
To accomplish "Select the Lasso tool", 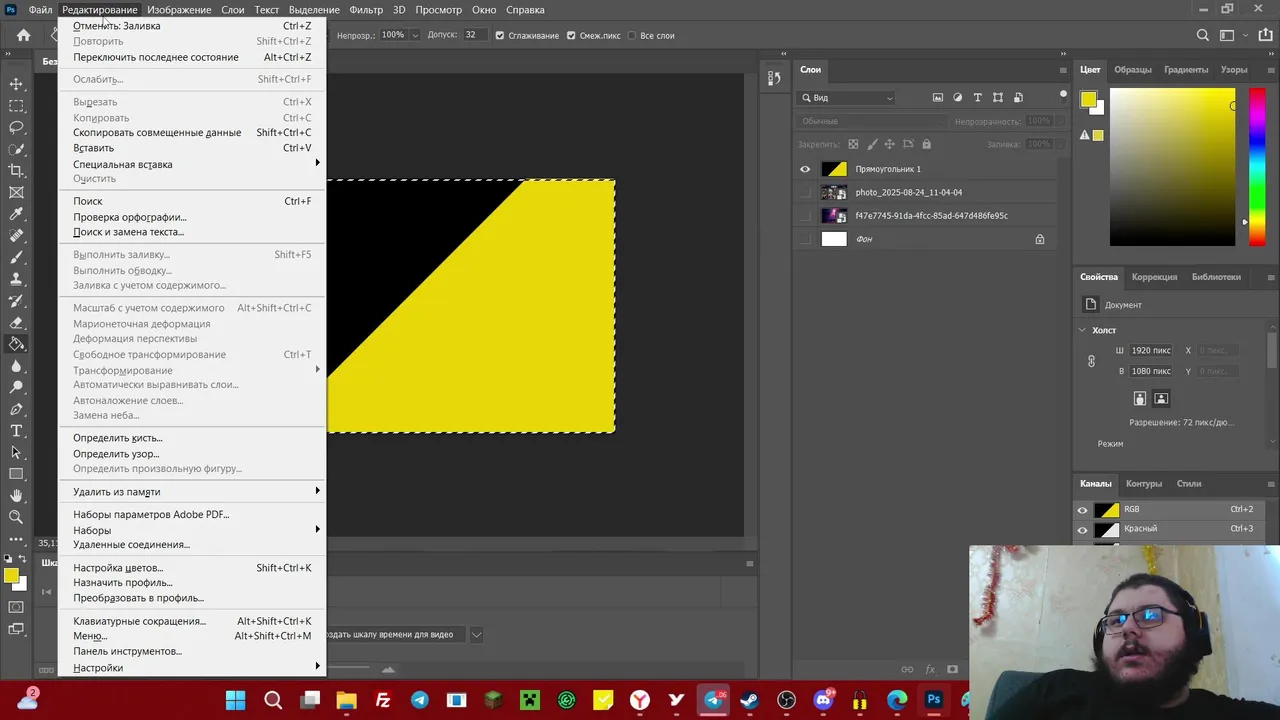I will point(16,128).
